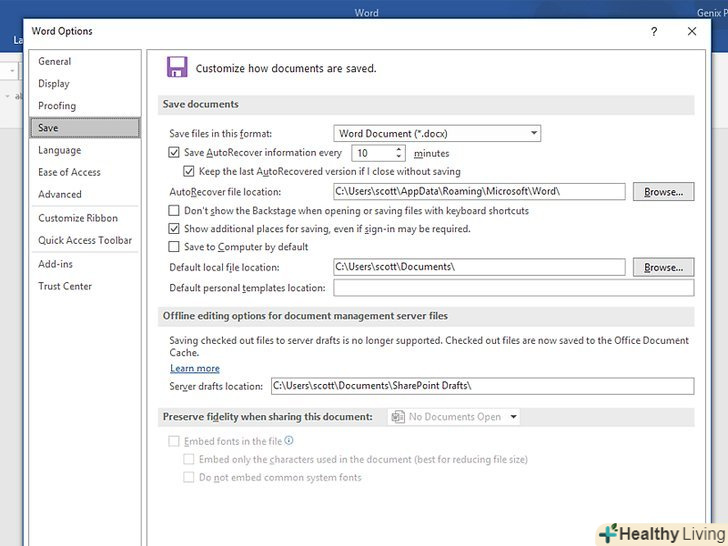Viewport: 728px width, 546px height.
Task: Disable Show additional places for saving
Action: 174,229
